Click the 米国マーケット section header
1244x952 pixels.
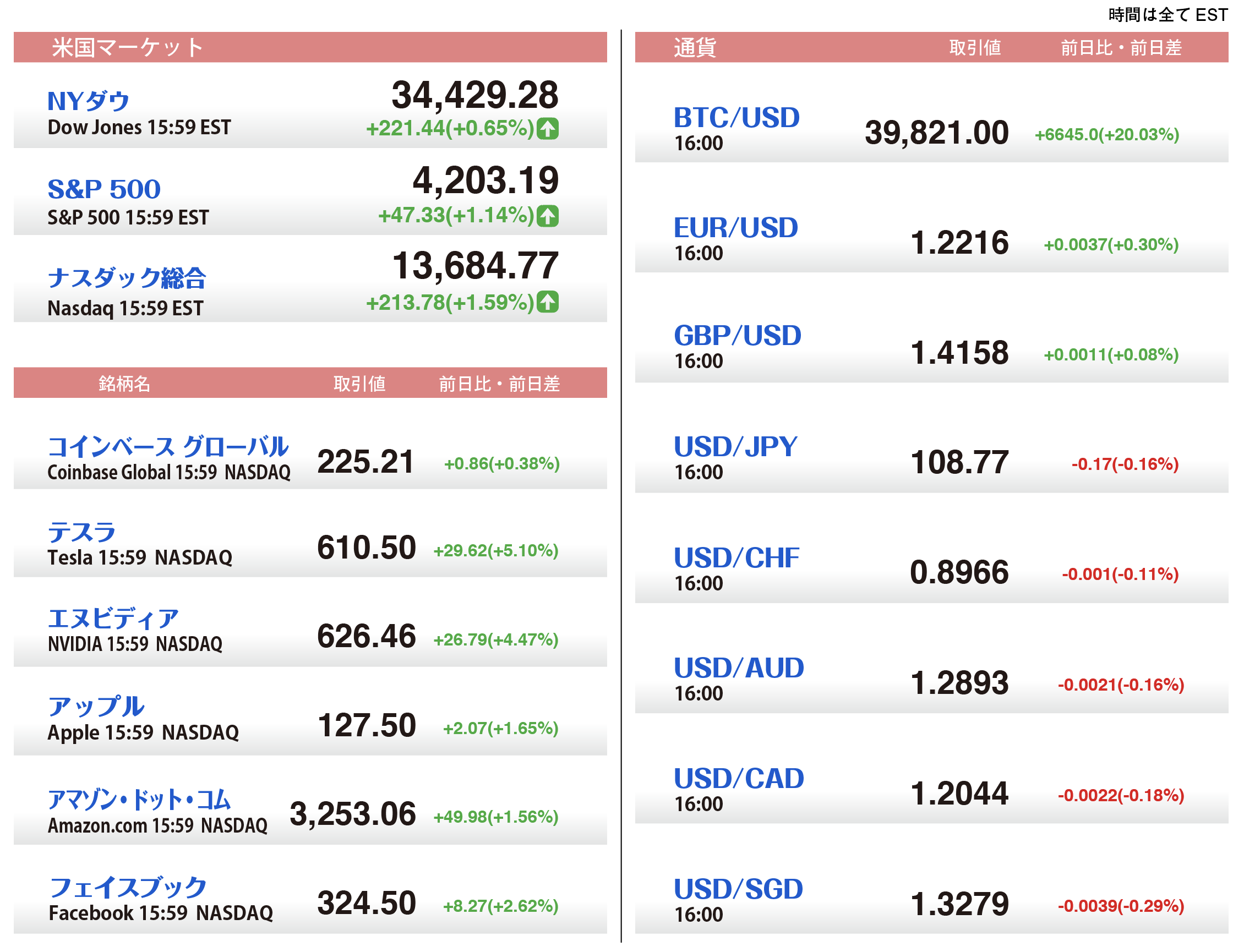pyautogui.click(x=128, y=47)
